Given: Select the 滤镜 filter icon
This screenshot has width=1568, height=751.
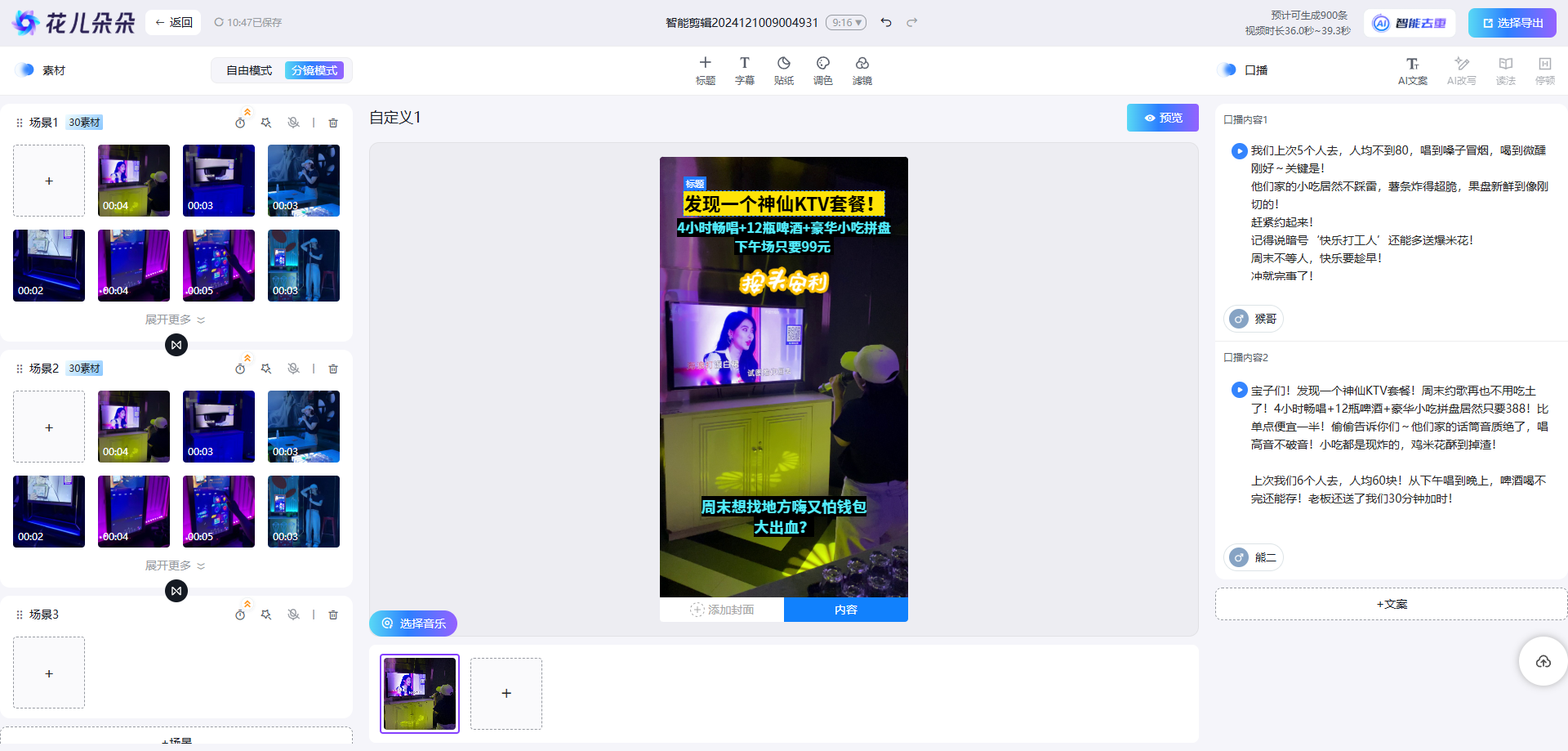Looking at the screenshot, I should [x=862, y=69].
